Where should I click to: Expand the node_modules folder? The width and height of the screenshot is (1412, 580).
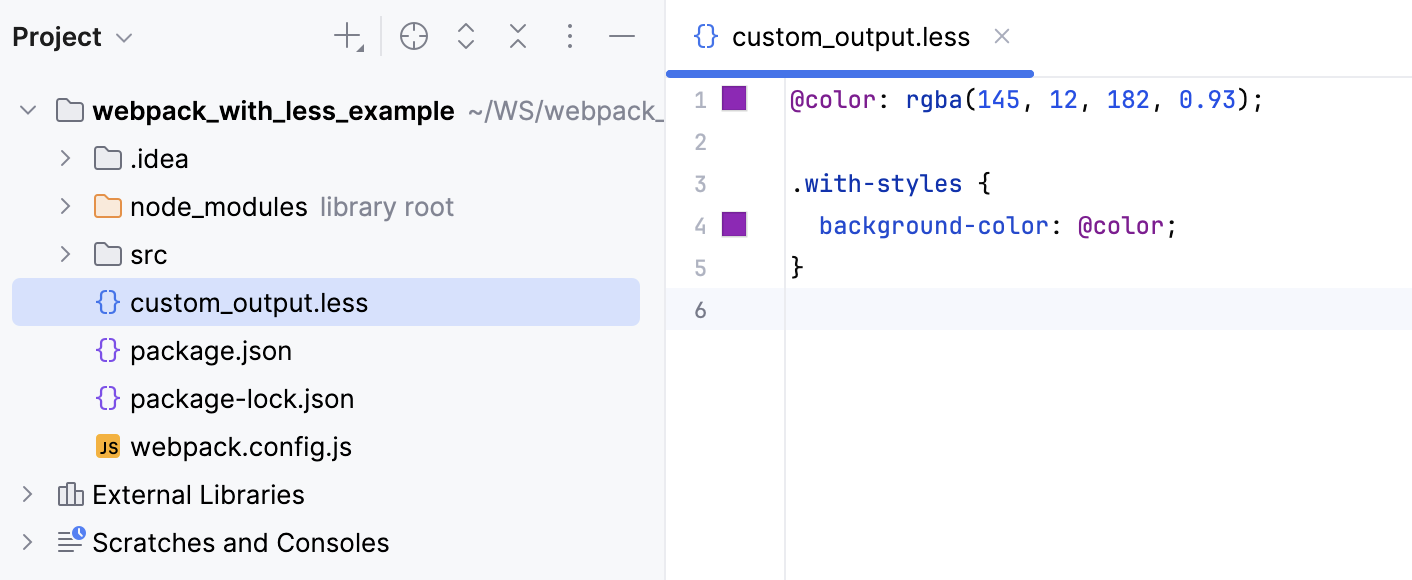66,206
